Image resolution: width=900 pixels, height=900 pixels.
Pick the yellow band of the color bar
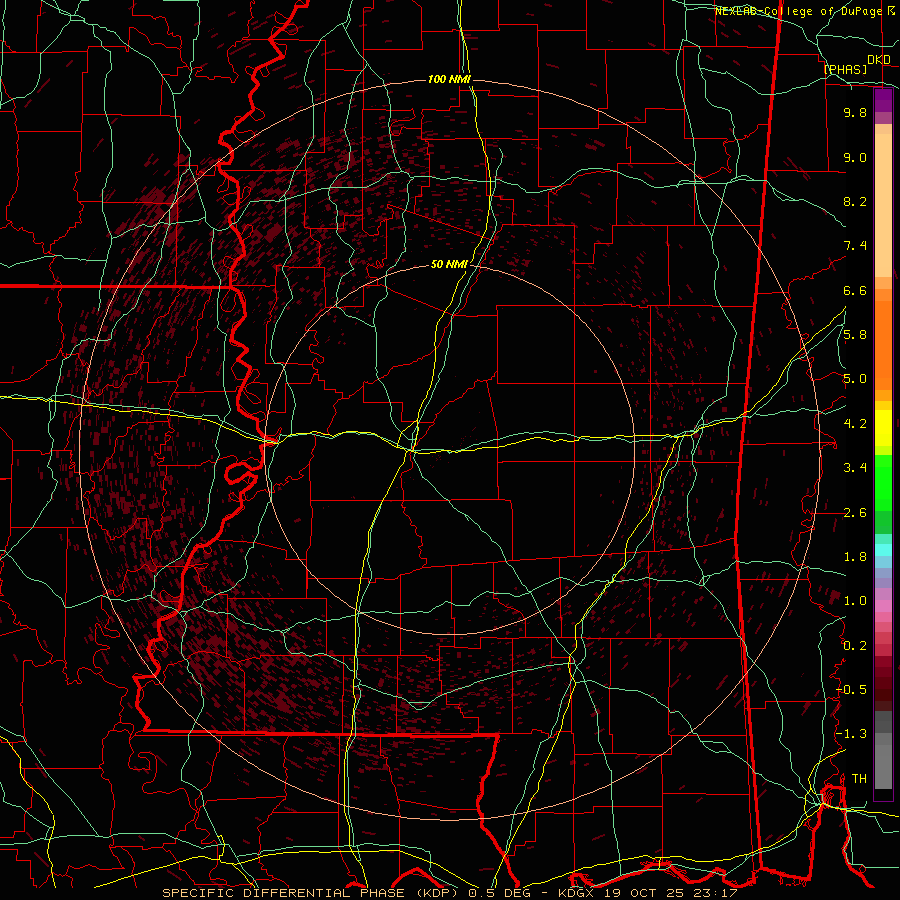tap(883, 428)
